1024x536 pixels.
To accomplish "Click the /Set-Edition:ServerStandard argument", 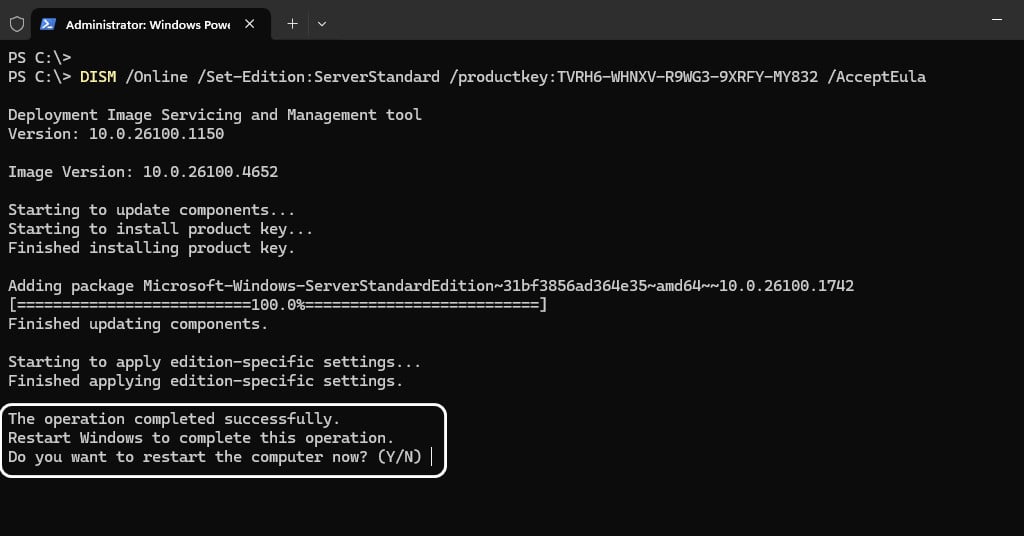I will click(x=319, y=76).
